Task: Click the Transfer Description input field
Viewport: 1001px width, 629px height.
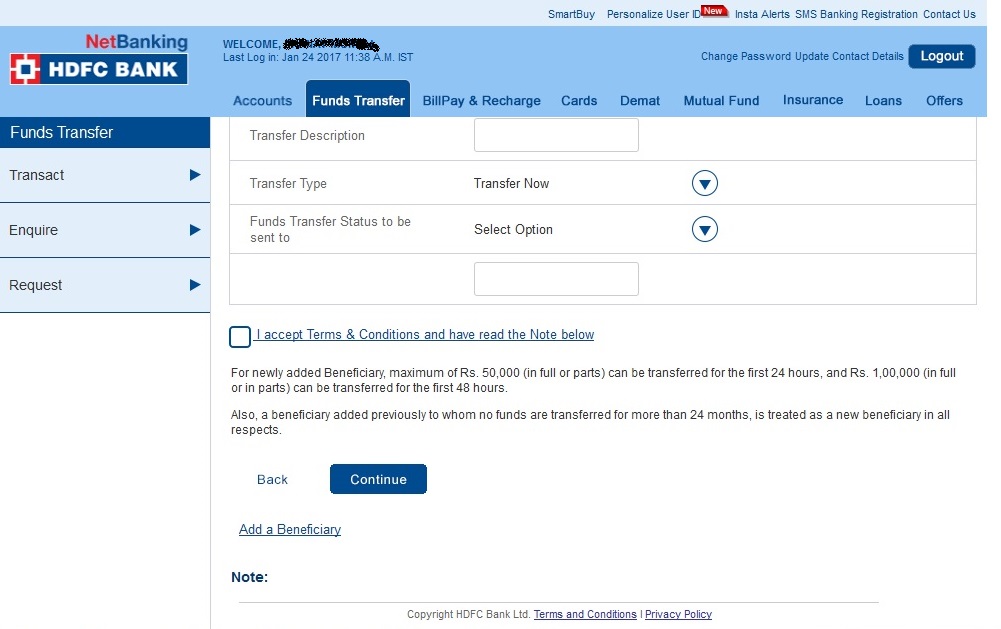Action: [556, 135]
